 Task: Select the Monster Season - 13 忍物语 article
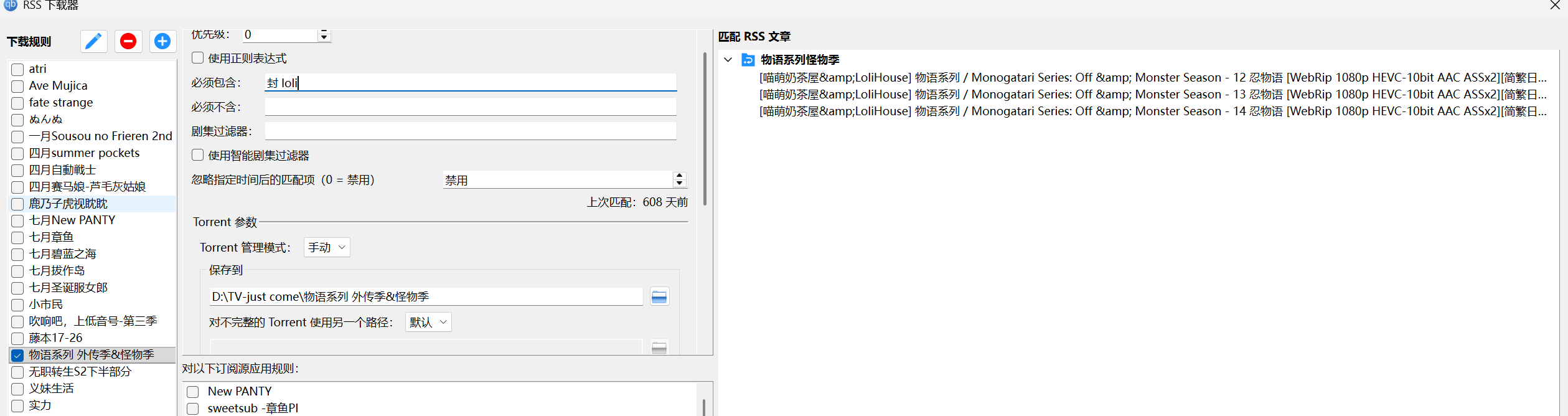pos(1153,95)
